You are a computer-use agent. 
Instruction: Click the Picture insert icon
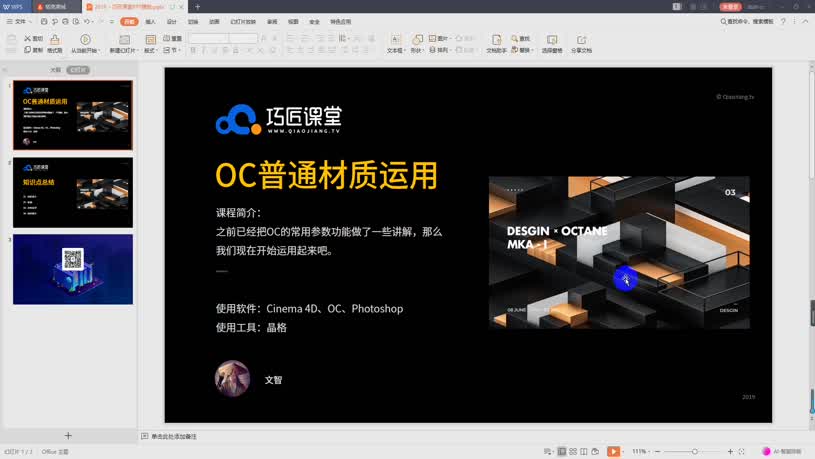(432, 38)
